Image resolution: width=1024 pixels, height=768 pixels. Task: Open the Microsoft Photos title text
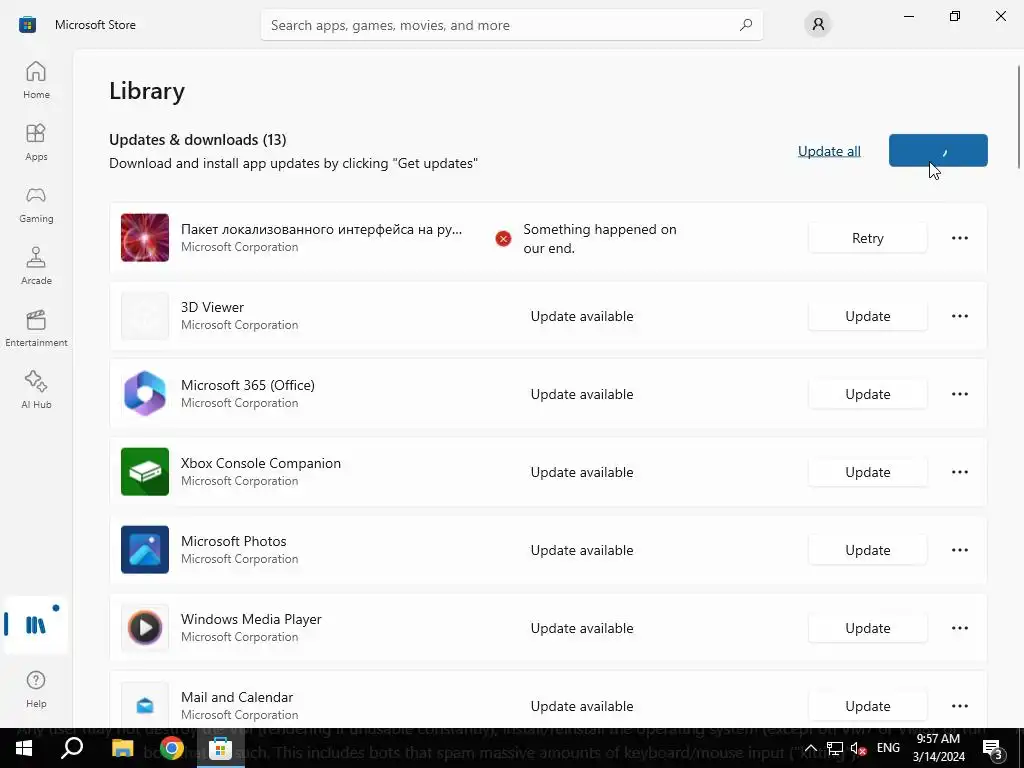233,541
